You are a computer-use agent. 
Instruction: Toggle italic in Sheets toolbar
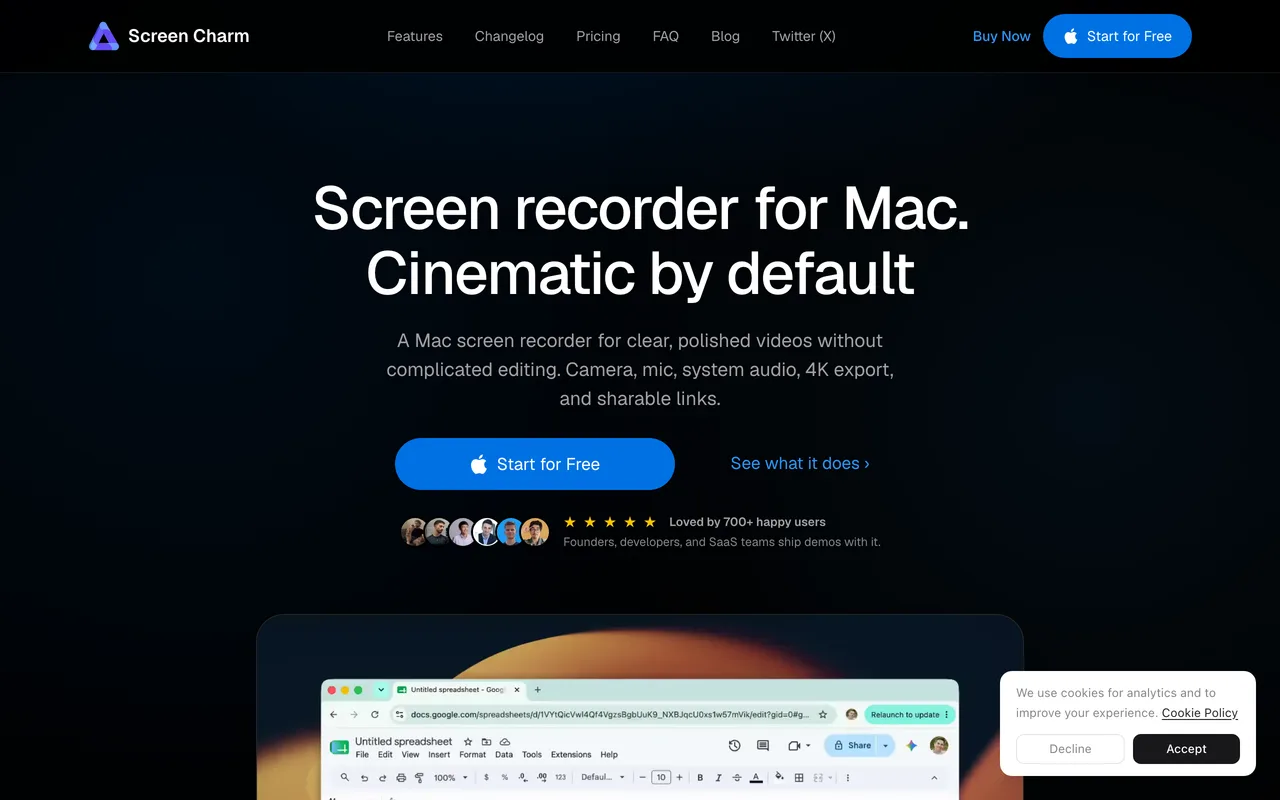click(718, 777)
